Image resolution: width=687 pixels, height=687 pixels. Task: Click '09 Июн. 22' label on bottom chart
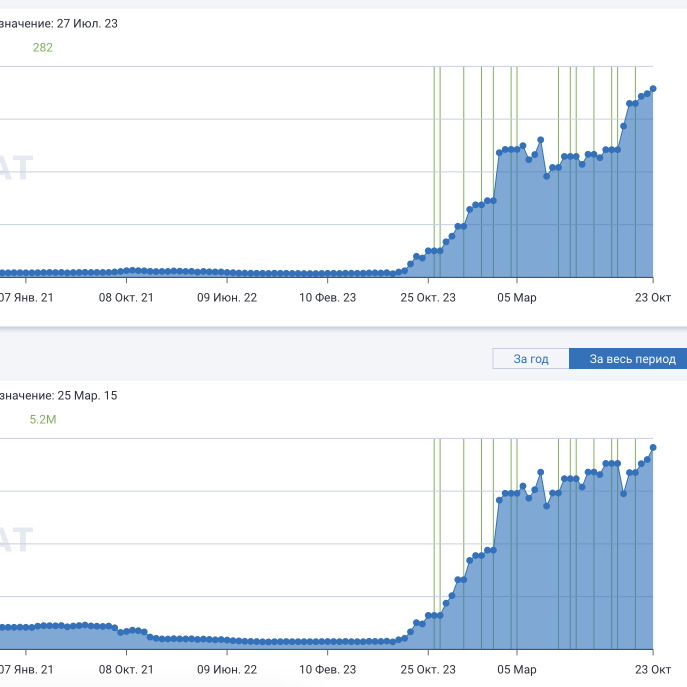pyautogui.click(x=227, y=669)
